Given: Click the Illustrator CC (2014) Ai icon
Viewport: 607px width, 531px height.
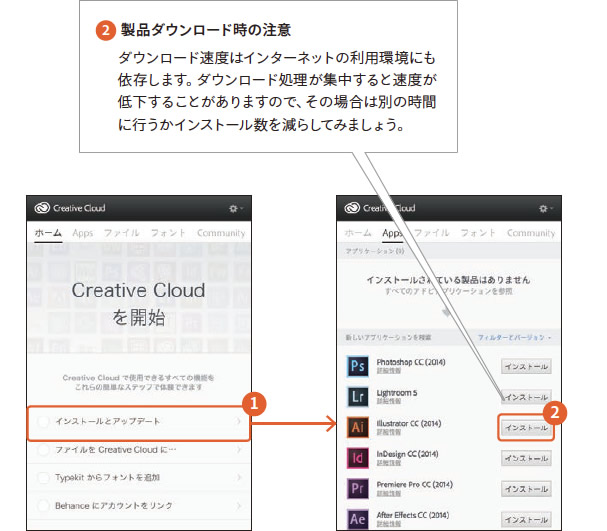Looking at the screenshot, I should coord(357,427).
